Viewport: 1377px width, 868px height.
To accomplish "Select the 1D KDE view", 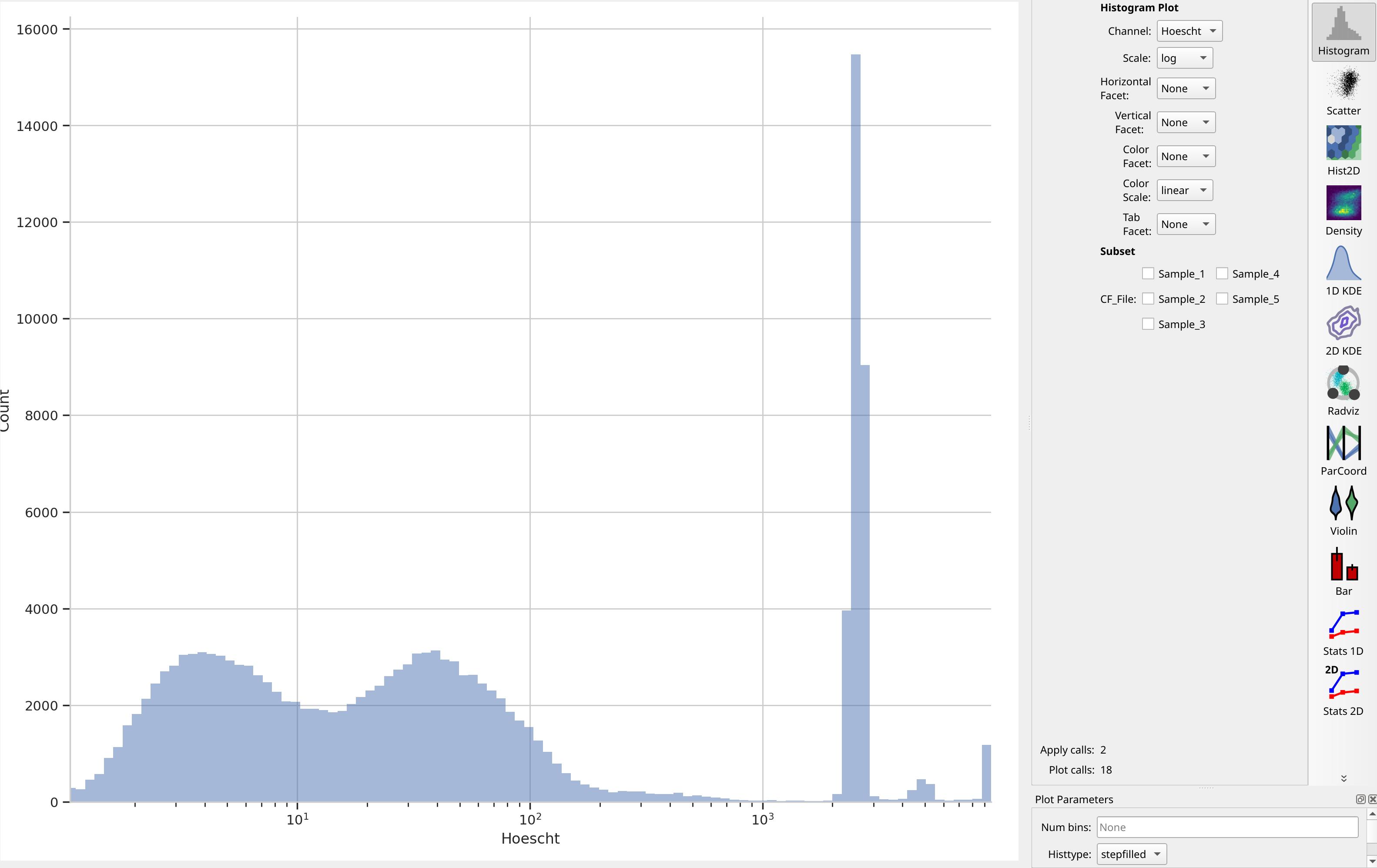I will pos(1343,271).
